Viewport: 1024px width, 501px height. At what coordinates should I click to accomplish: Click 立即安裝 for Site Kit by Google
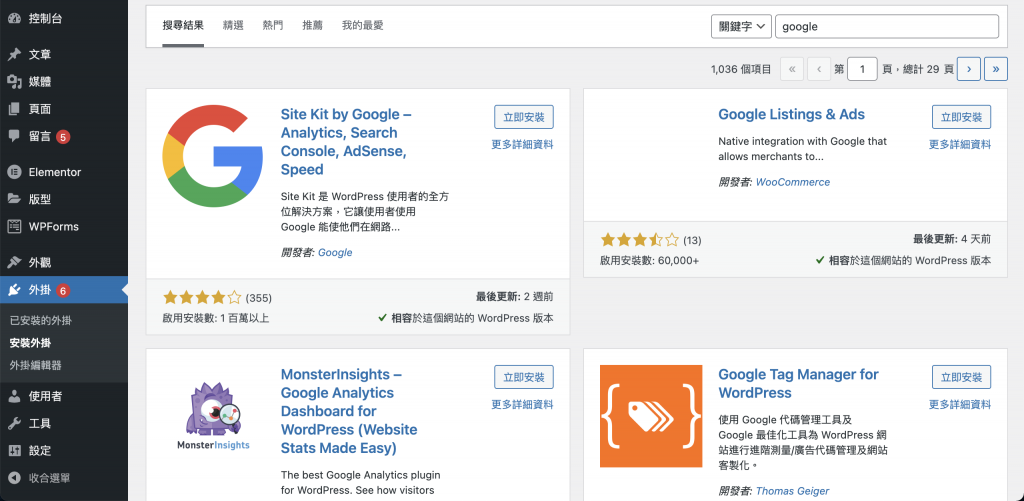point(524,117)
